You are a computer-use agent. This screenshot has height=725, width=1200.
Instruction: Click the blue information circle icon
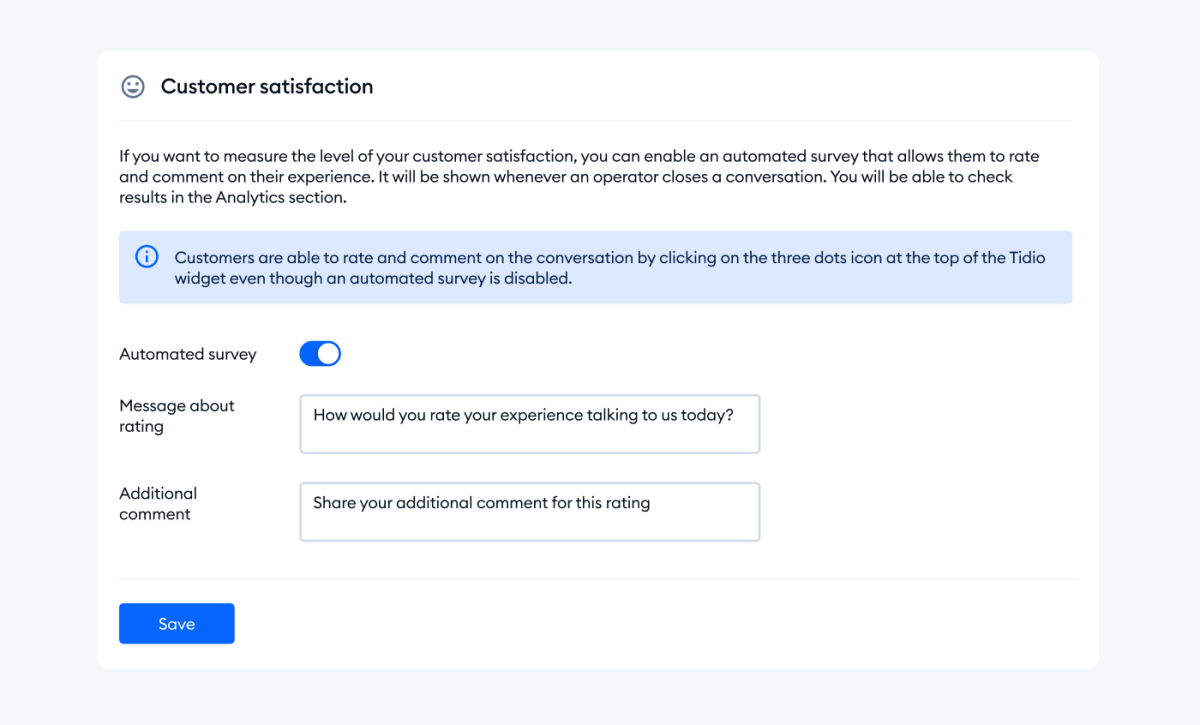coord(146,257)
